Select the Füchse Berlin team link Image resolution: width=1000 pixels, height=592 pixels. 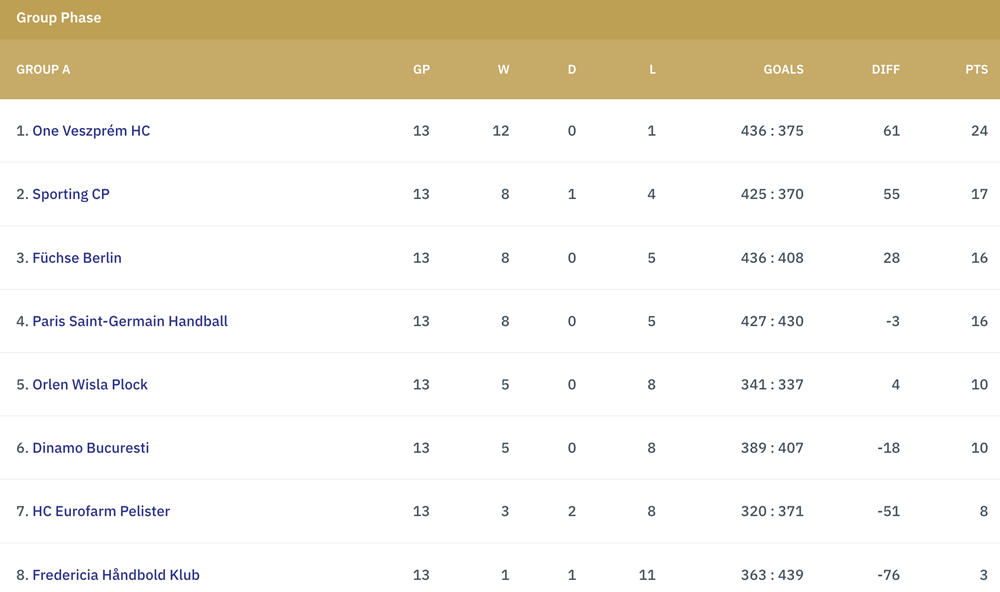click(x=77, y=258)
